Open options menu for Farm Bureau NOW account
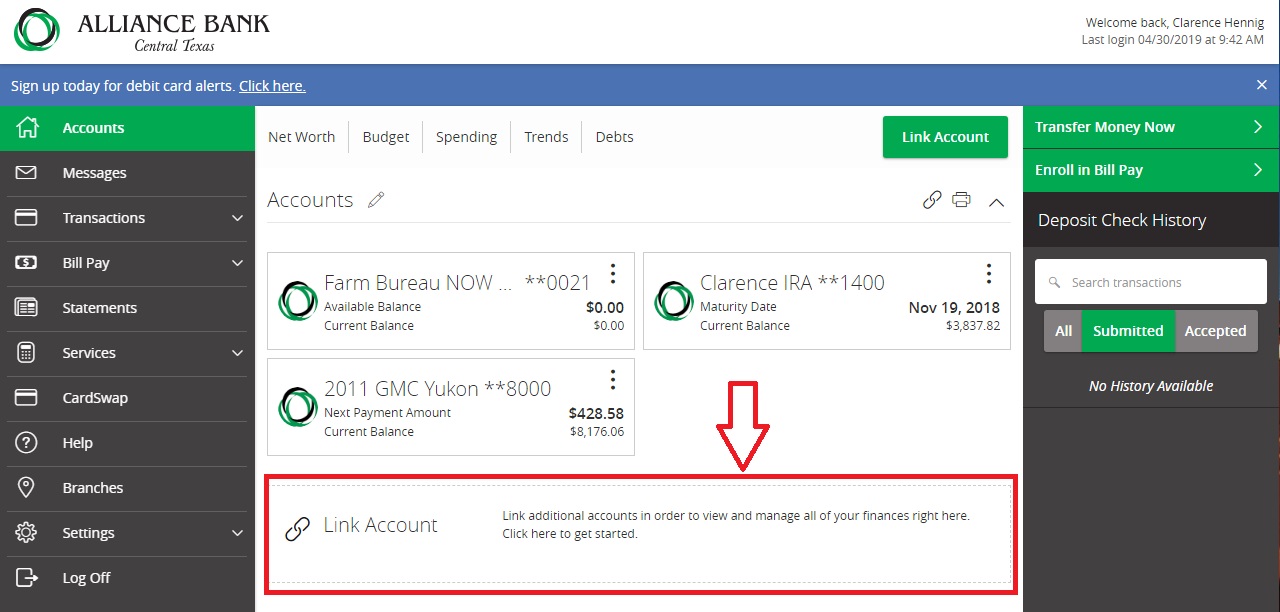The width and height of the screenshot is (1280, 612). click(x=613, y=273)
